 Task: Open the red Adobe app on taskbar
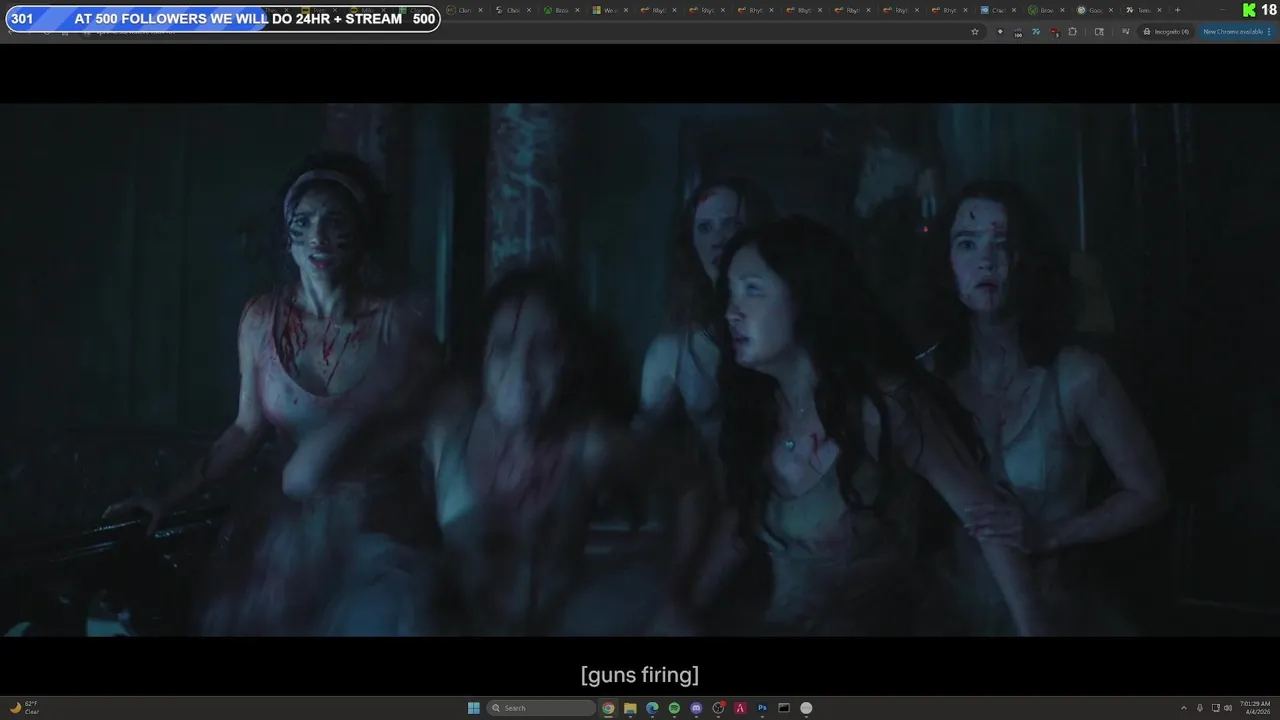coord(740,708)
